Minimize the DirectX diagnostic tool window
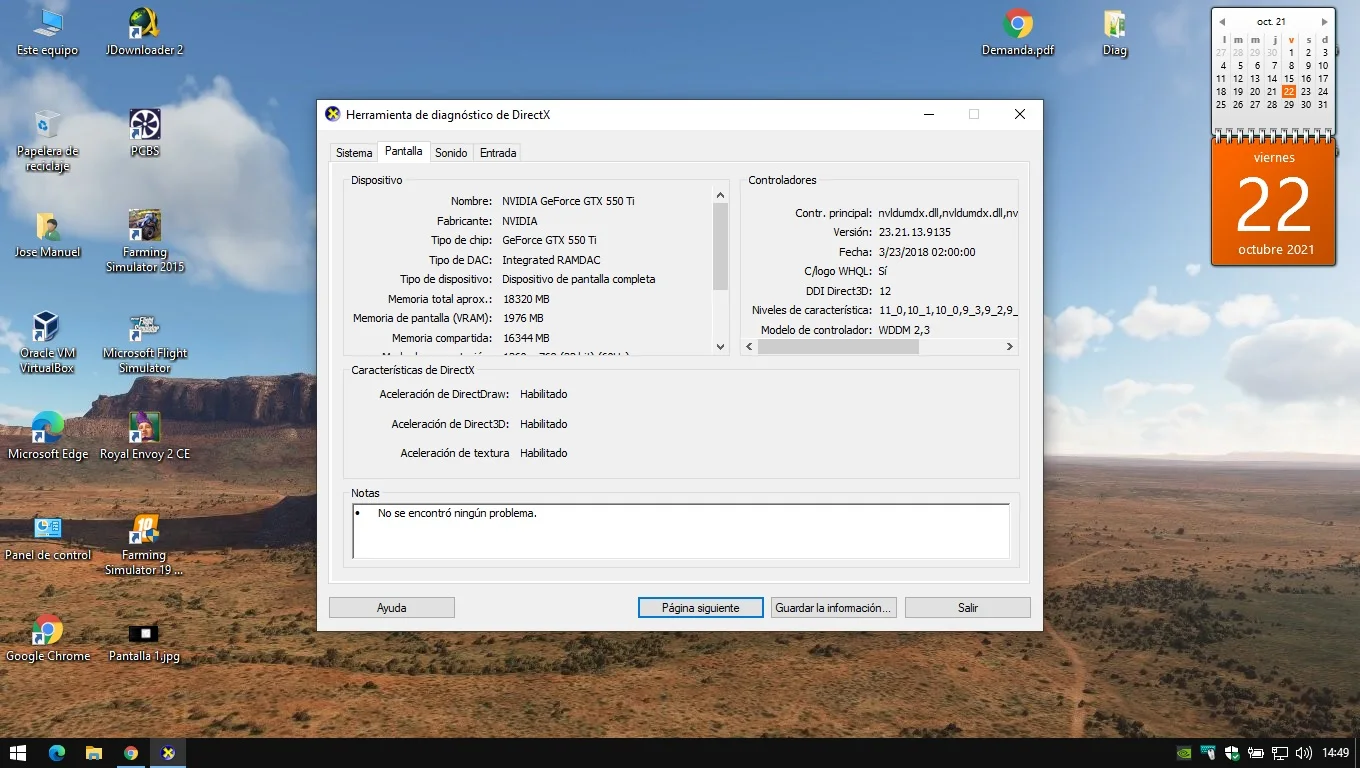Image resolution: width=1360 pixels, height=768 pixels. coord(928,114)
